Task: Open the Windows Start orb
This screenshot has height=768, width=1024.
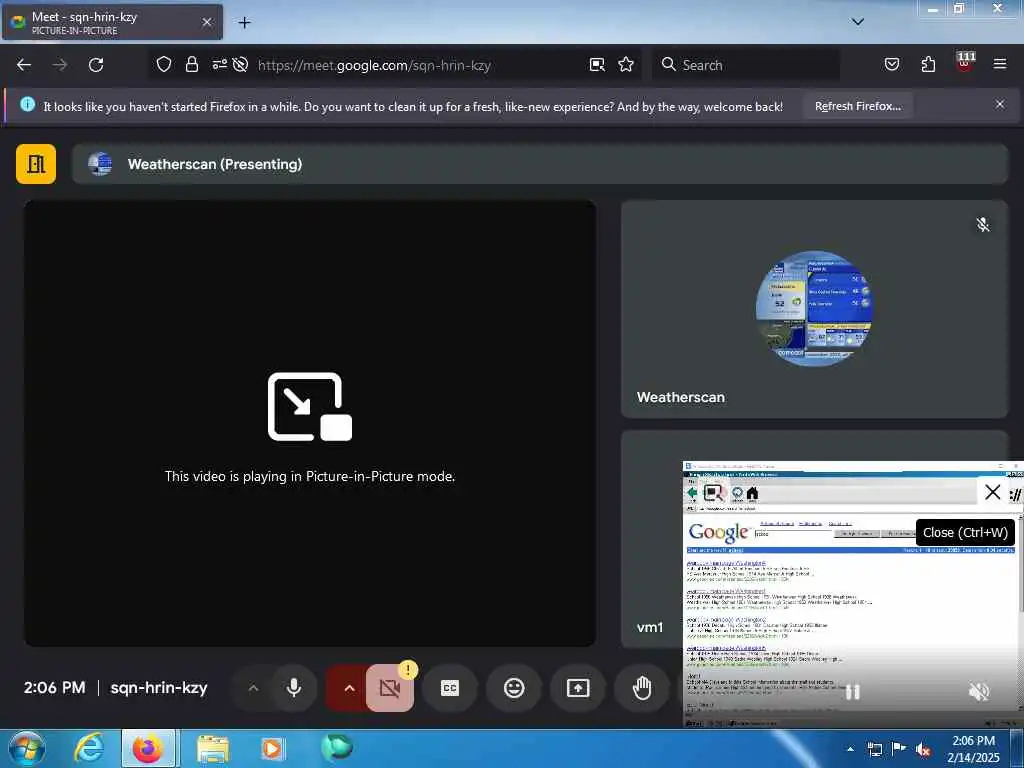Action: 27,748
